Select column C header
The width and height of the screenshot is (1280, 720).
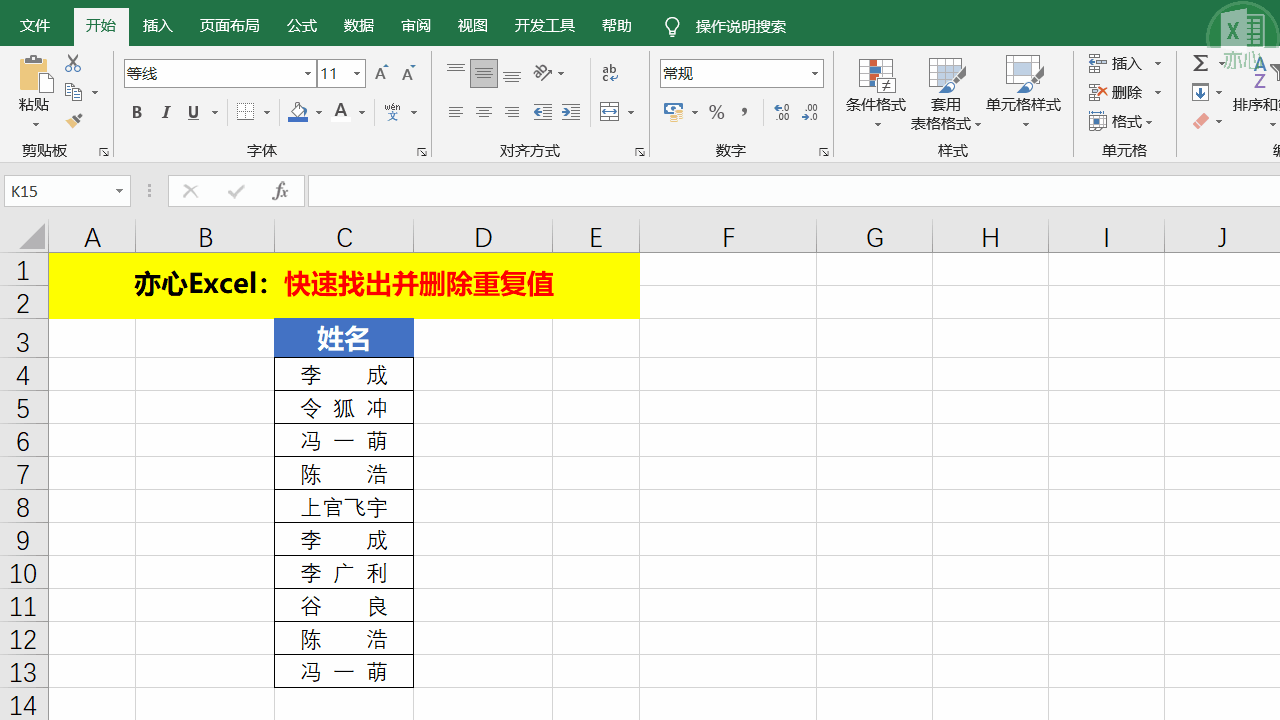click(344, 237)
